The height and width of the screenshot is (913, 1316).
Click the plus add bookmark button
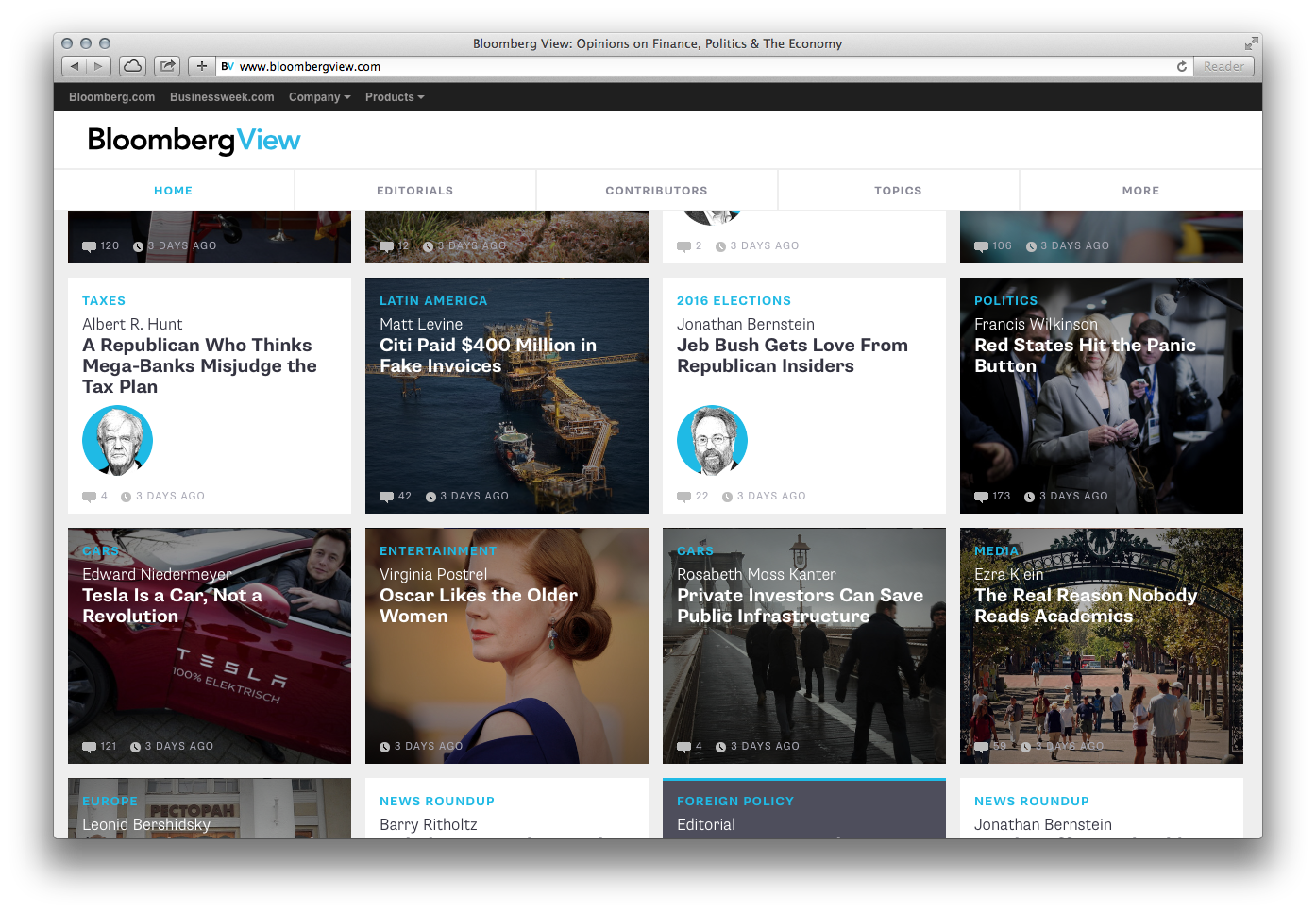pos(201,66)
